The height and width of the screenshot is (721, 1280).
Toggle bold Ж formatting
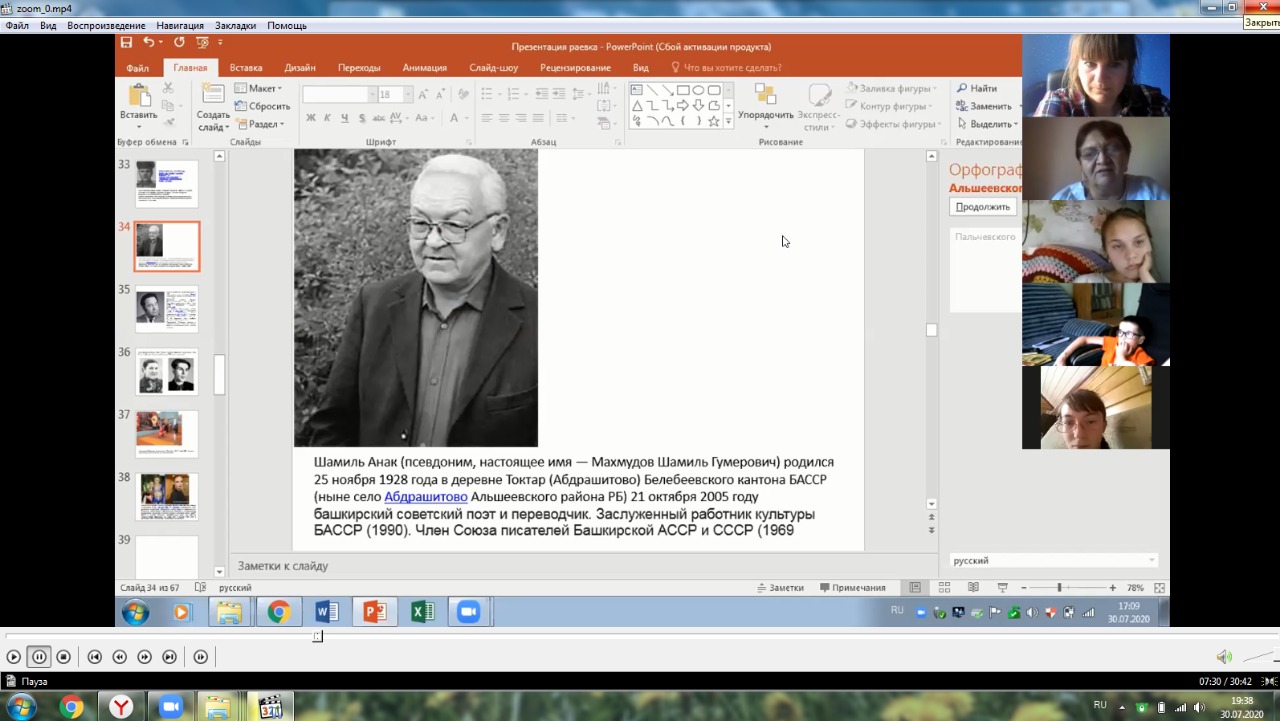coord(311,118)
